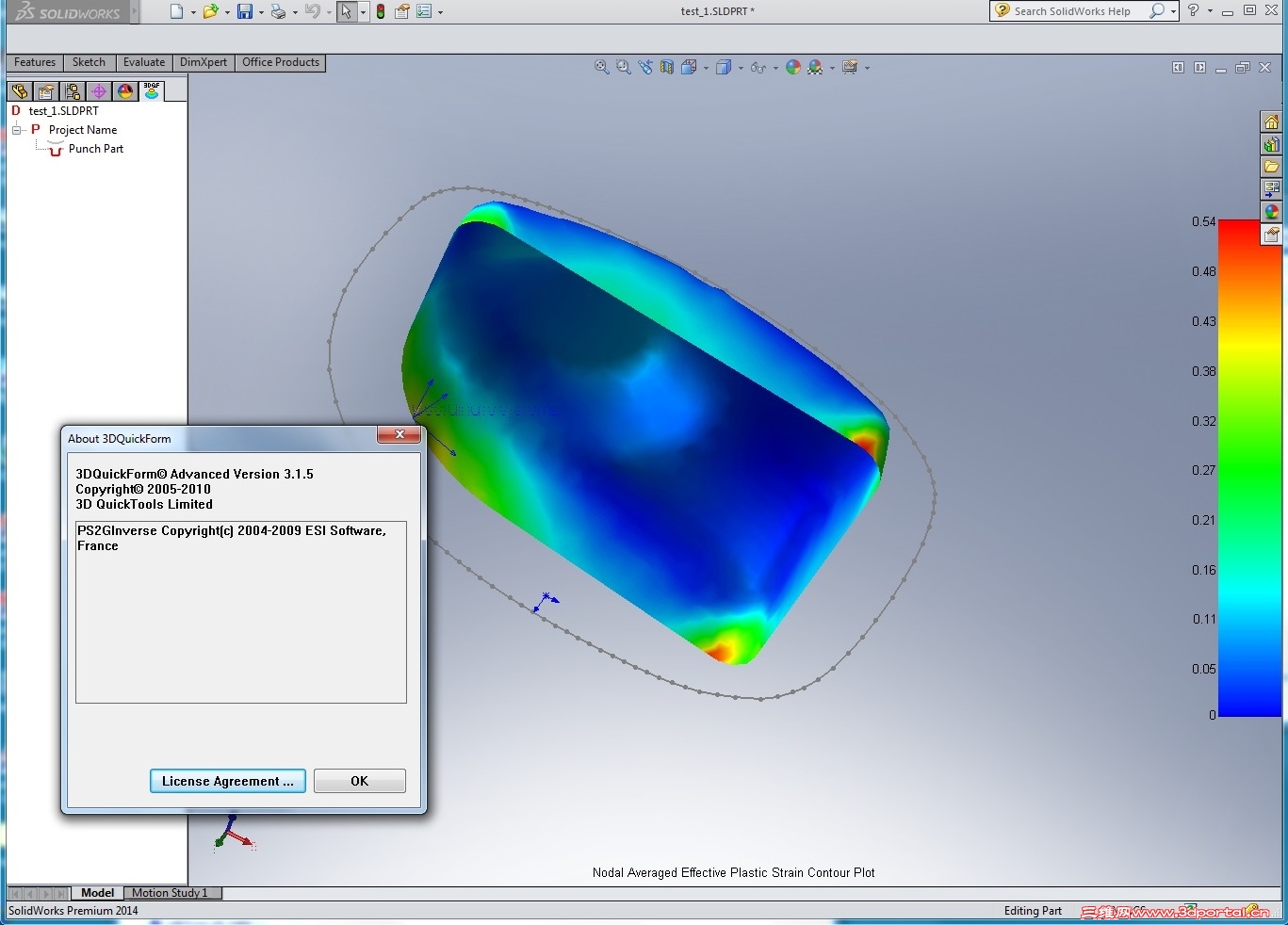Click the Undo arrow icon
This screenshot has height=925, width=1288.
click(x=313, y=11)
